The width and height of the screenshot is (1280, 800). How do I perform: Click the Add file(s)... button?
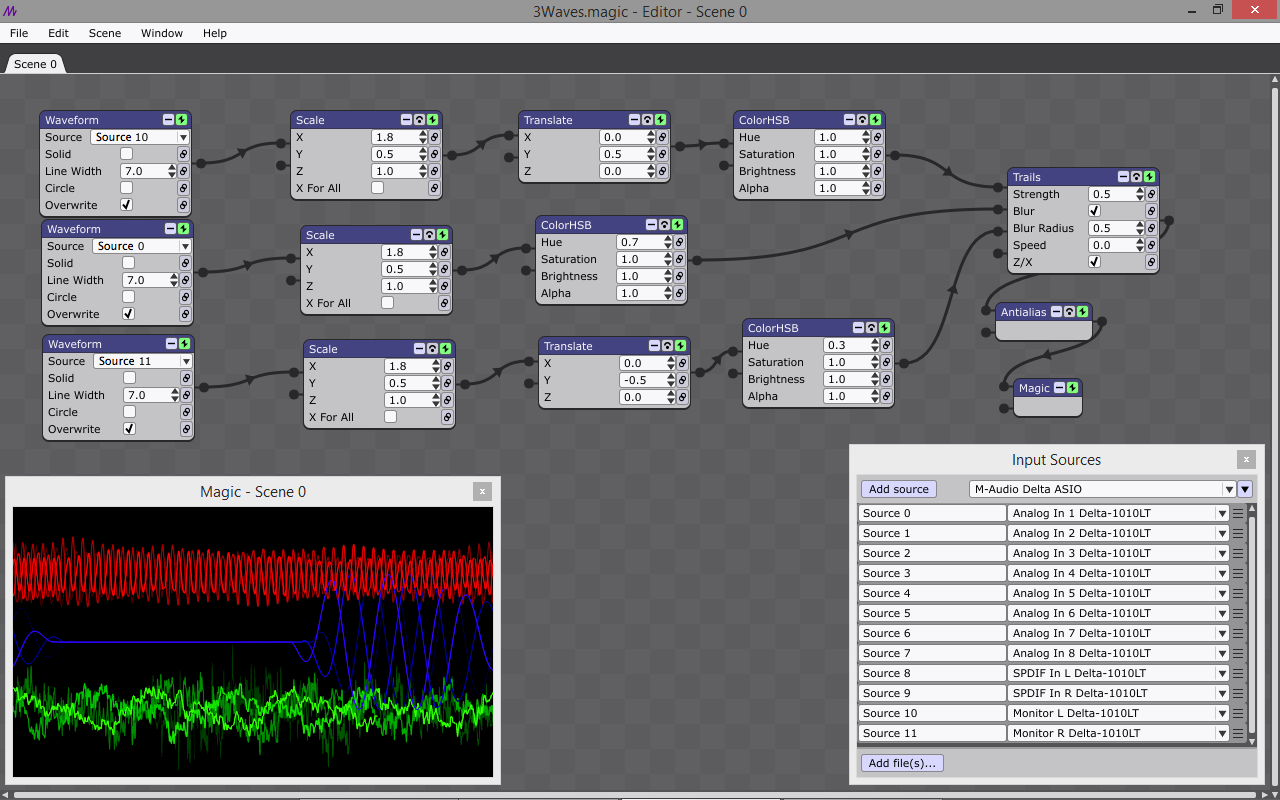coord(902,763)
